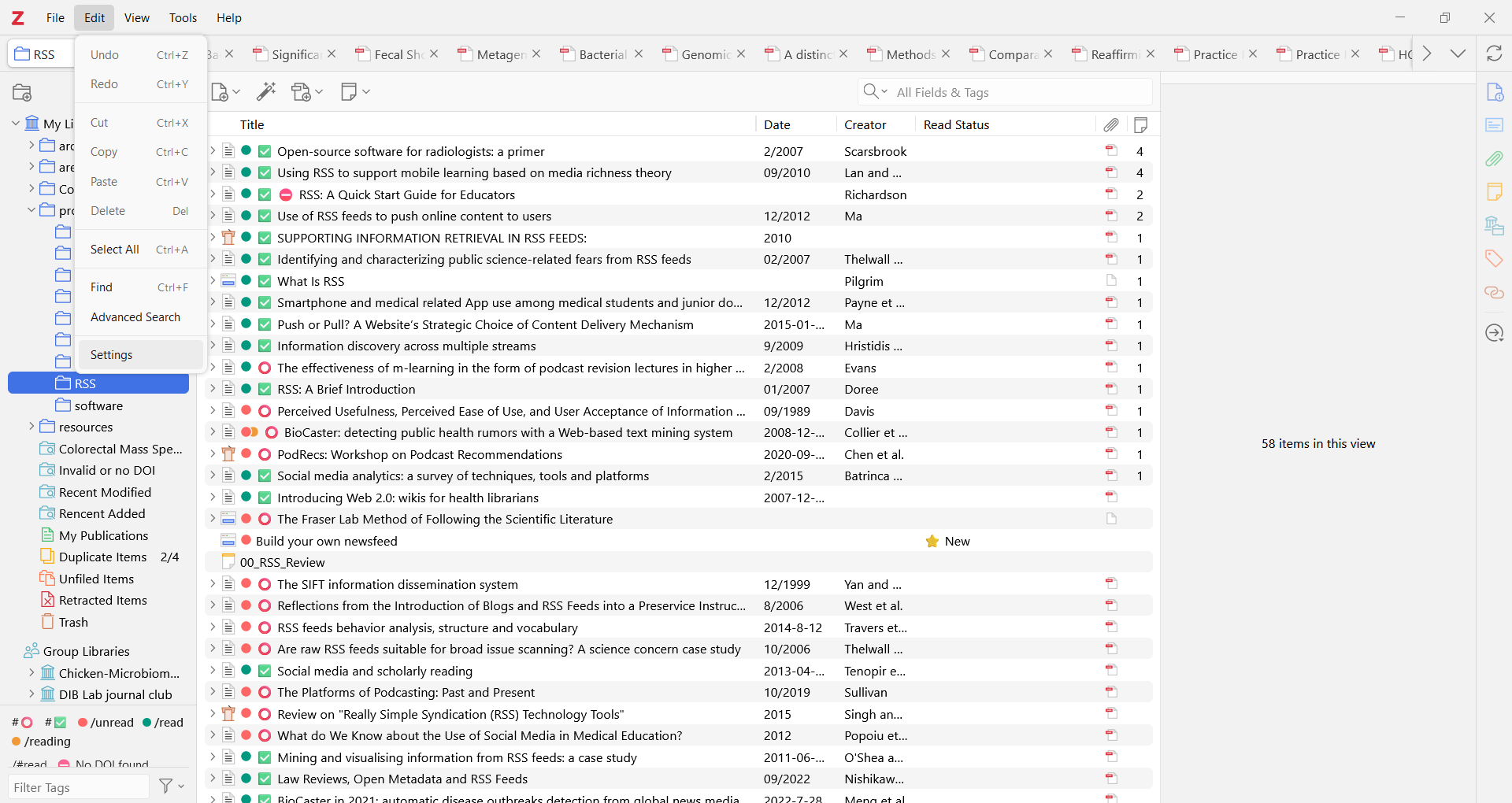Open the New Collection icon
Viewport: 1512px width, 803px height.
coord(22,93)
